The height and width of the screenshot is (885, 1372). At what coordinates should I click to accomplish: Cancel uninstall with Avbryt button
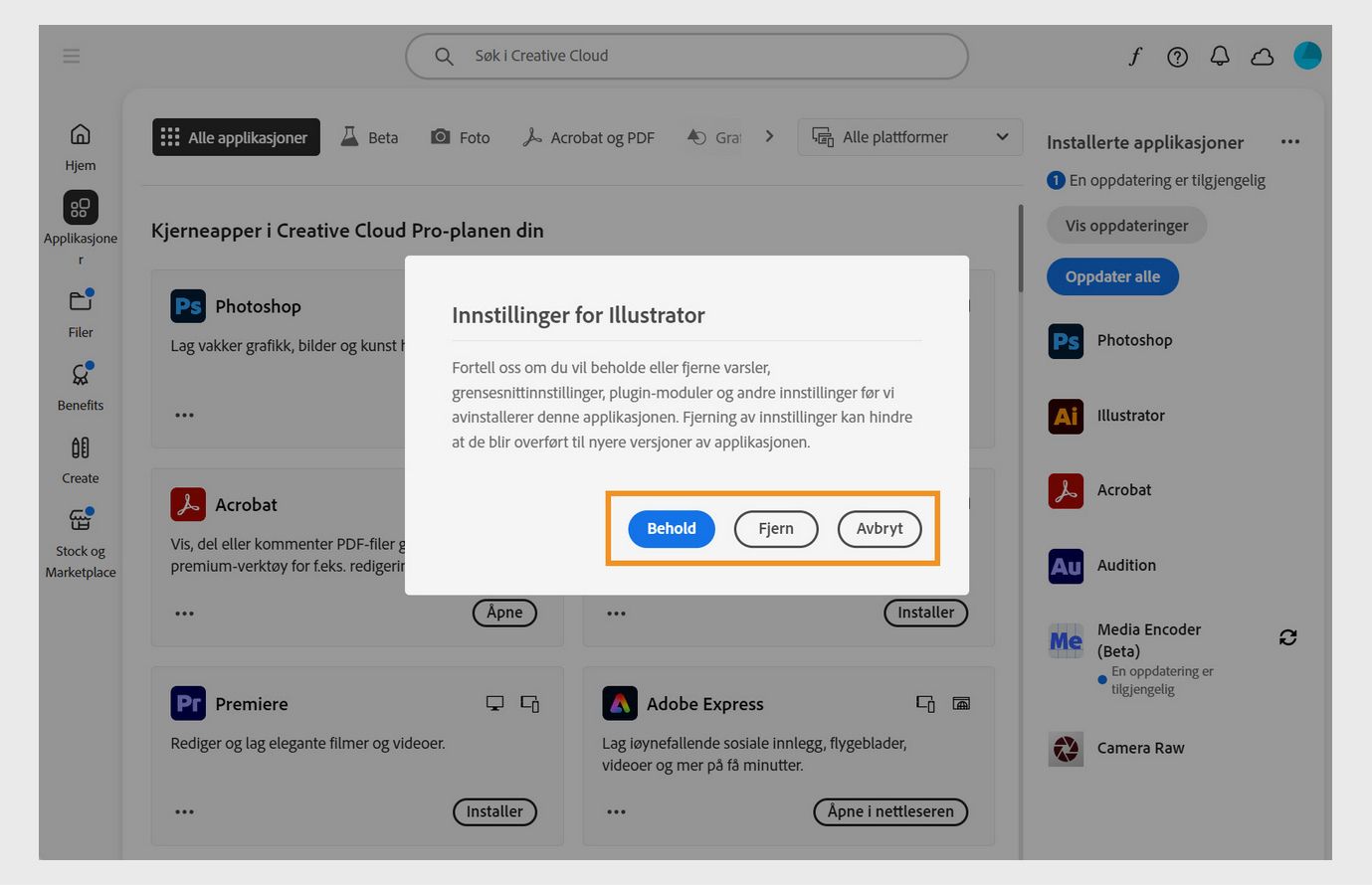pyautogui.click(x=880, y=529)
